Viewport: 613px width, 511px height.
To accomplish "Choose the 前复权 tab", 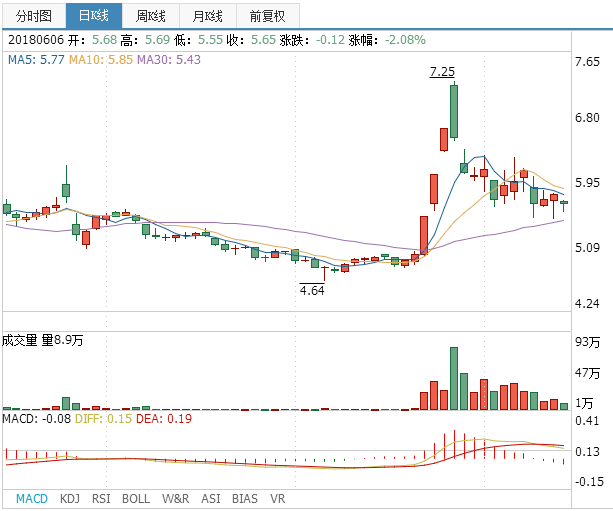I will (268, 16).
